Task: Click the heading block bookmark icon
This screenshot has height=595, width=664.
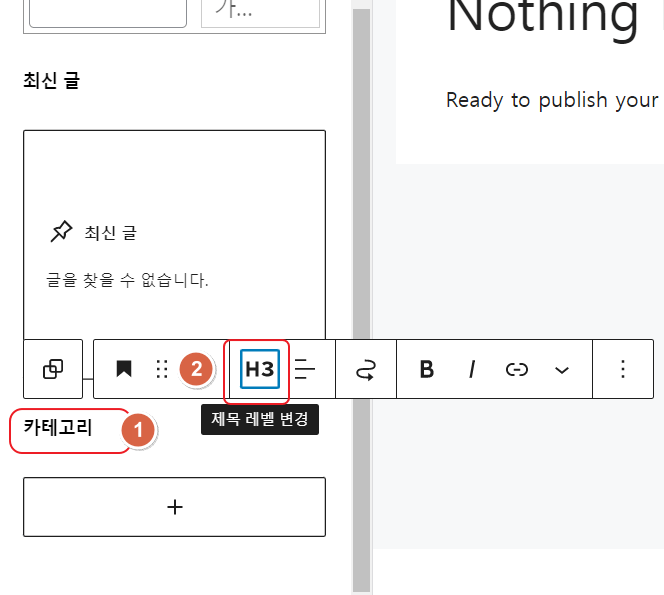Action: click(124, 369)
